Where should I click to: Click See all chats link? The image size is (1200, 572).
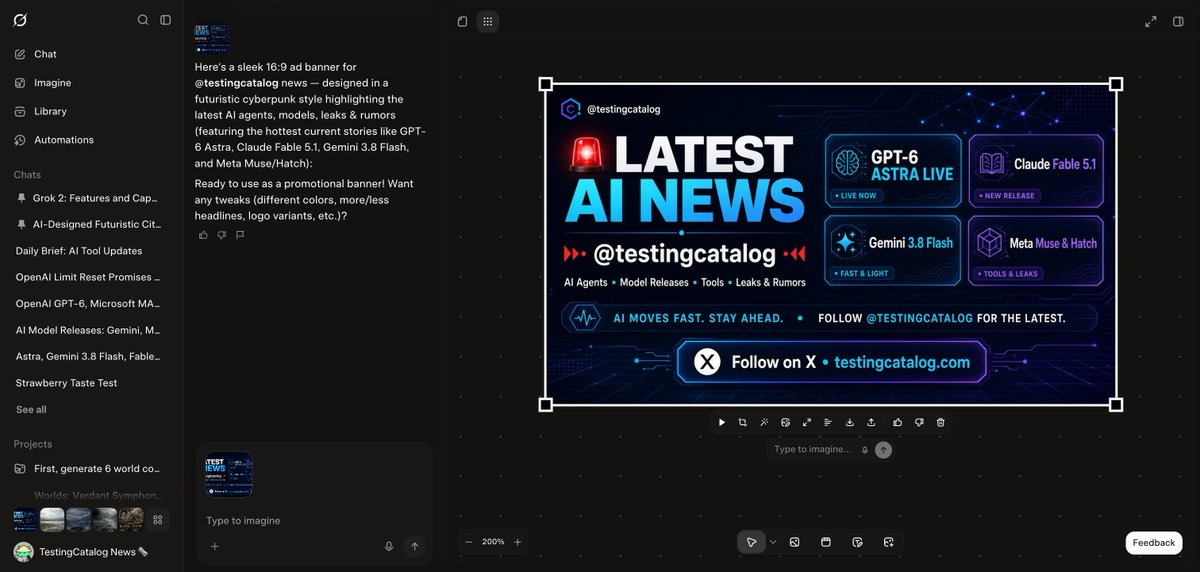click(x=31, y=409)
